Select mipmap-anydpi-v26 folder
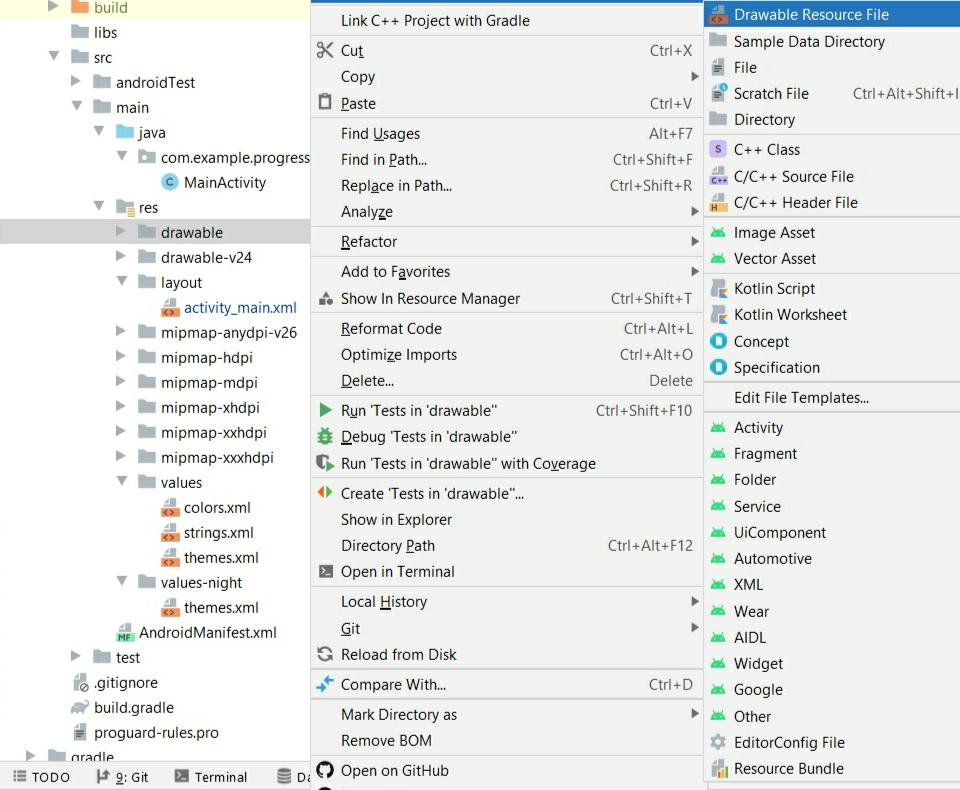Screen dimensions: 960x790 [x=229, y=333]
